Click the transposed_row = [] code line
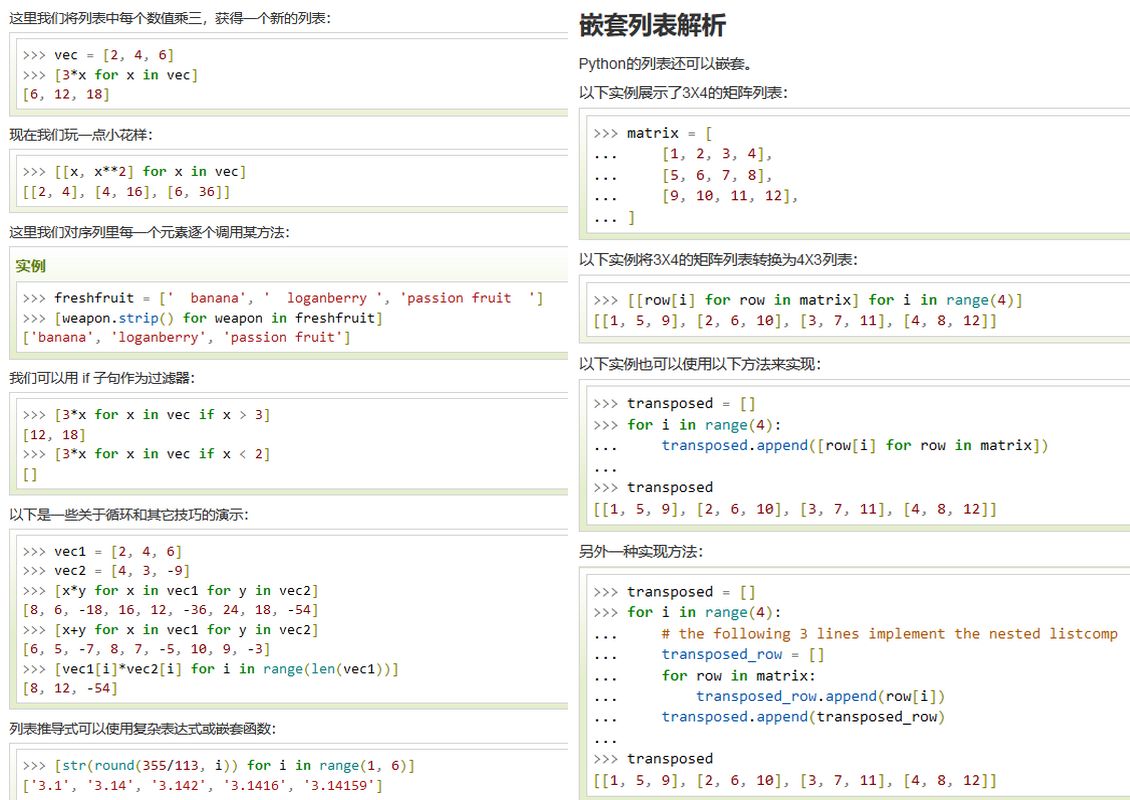The width and height of the screenshot is (1130, 800). click(742, 655)
